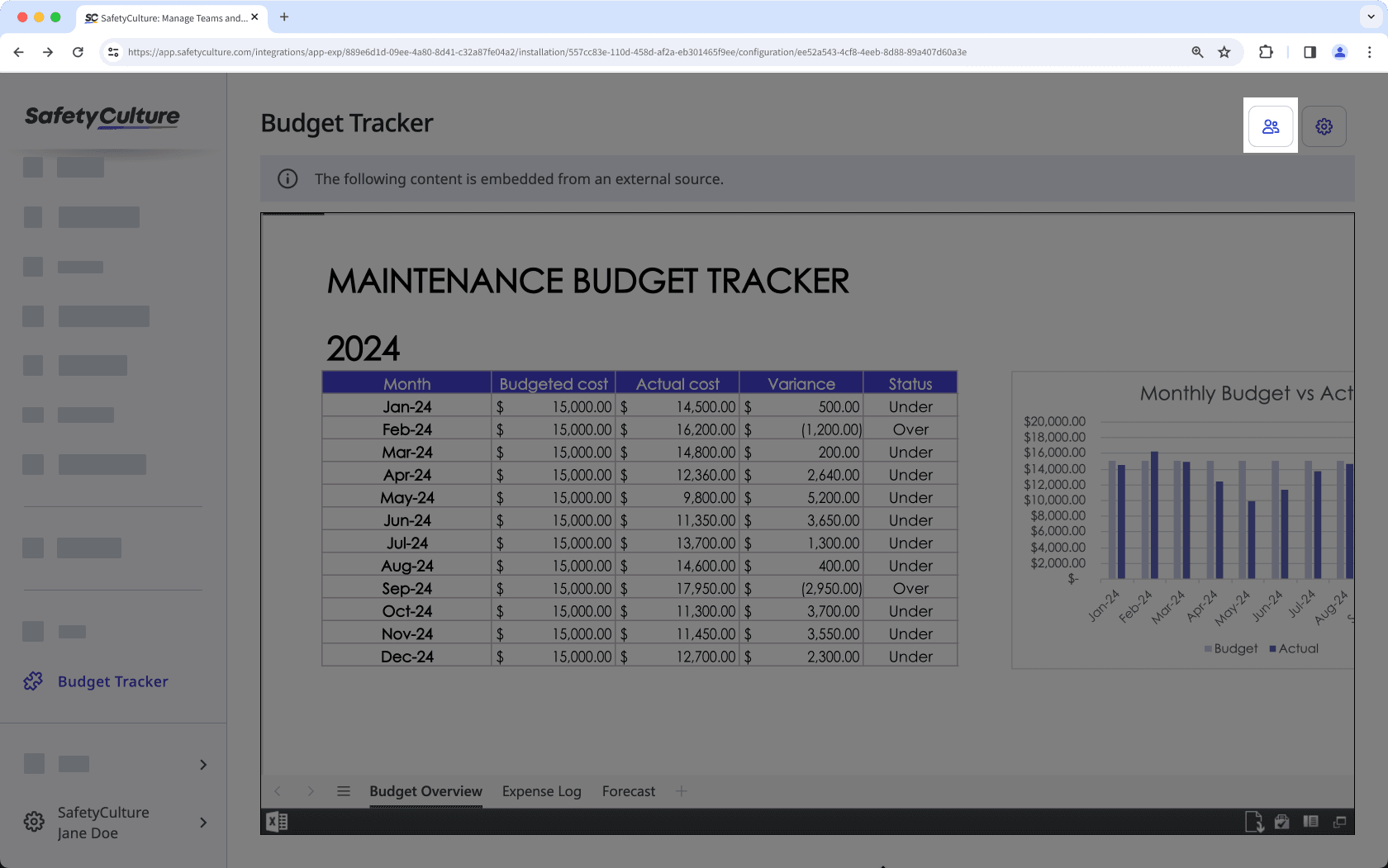The width and height of the screenshot is (1388, 868).
Task: Click the Excel logo icon
Action: tap(277, 822)
